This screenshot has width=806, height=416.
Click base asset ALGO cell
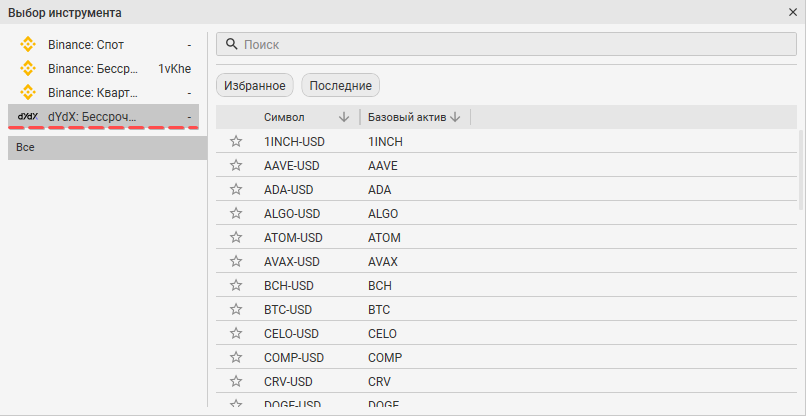coord(383,213)
